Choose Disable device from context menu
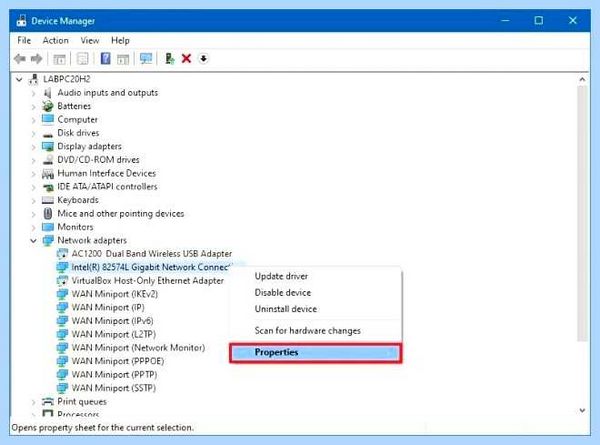The width and height of the screenshot is (600, 445). [x=315, y=292]
